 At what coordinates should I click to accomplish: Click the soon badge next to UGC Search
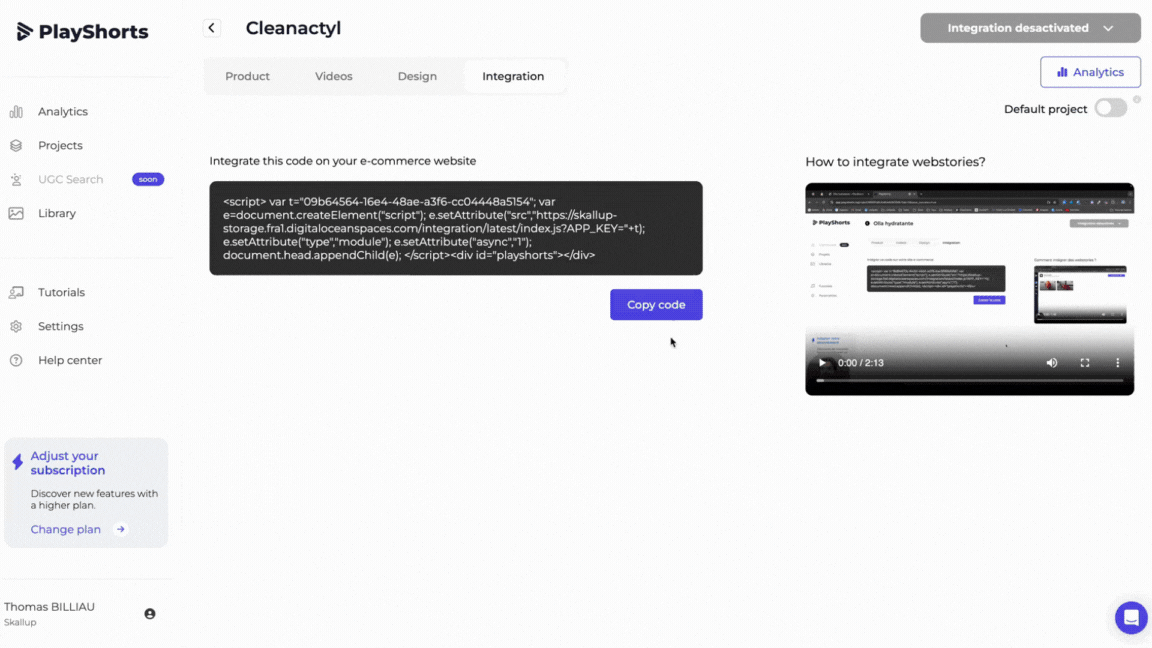[x=148, y=179]
